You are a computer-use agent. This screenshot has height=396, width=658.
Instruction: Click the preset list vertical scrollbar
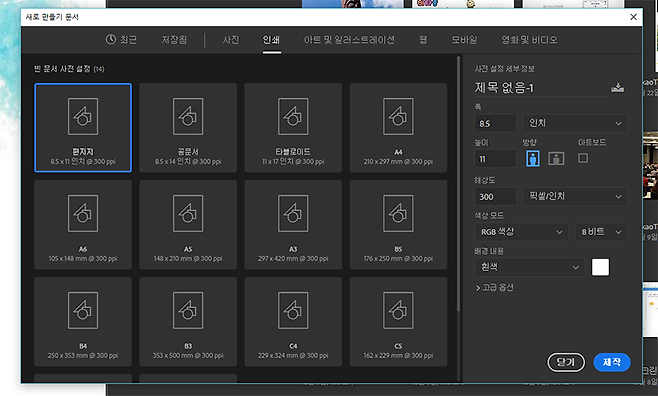(458, 184)
